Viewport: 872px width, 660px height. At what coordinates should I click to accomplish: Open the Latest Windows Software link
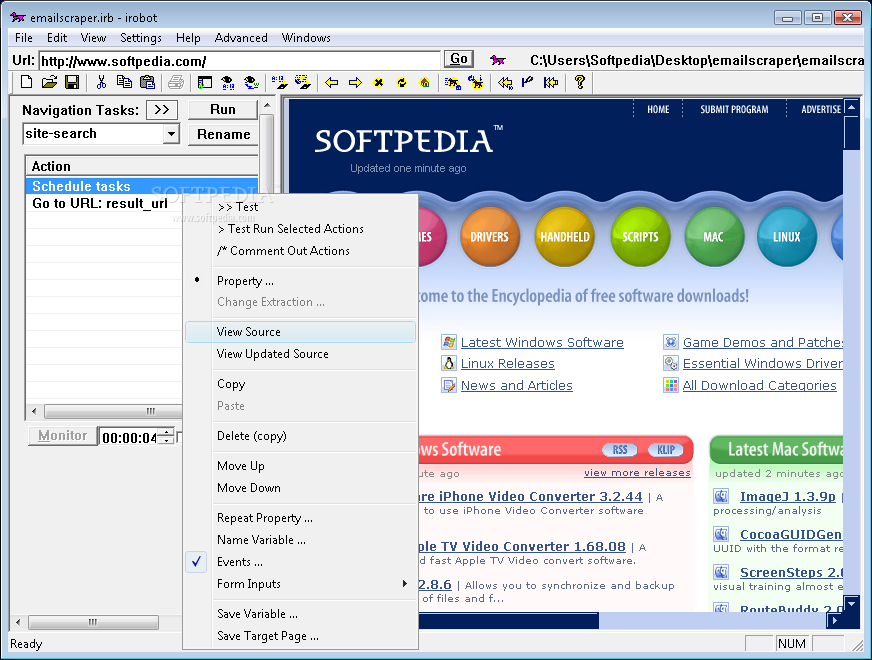[542, 343]
